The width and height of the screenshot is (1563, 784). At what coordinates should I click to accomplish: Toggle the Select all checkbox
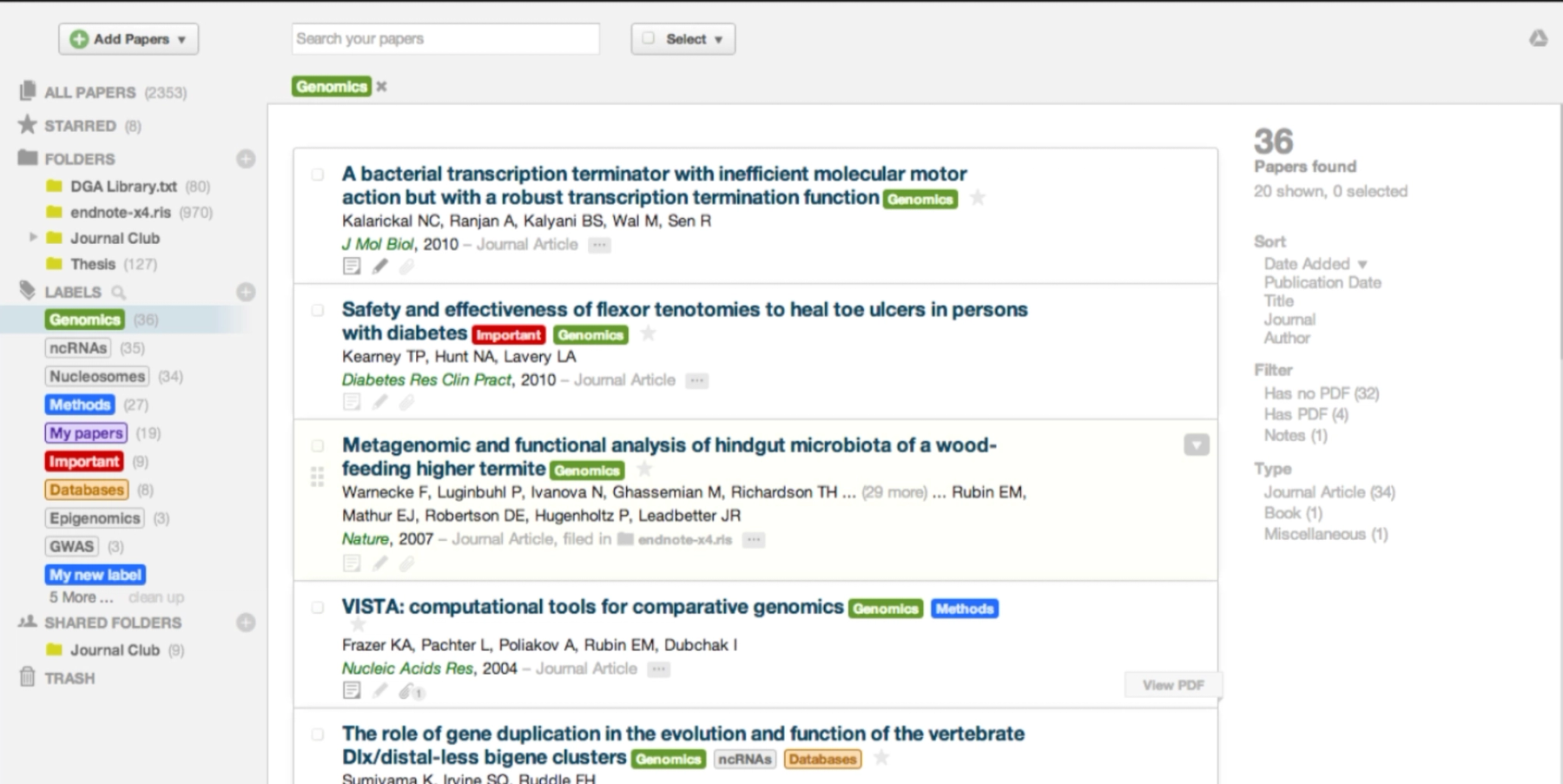pos(648,38)
